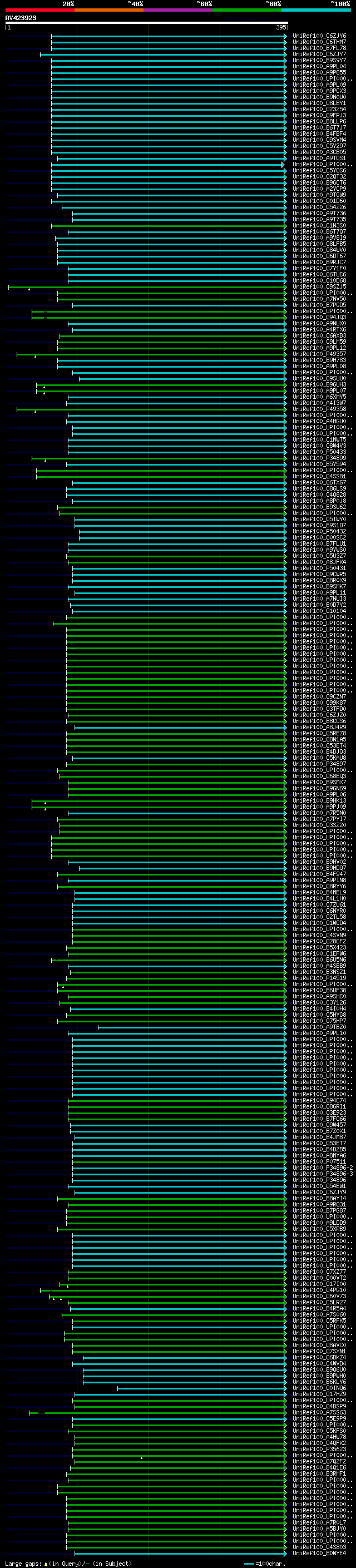Click the cyan ~100% identity legend segment
356x1568 pixels.
coord(316,10)
